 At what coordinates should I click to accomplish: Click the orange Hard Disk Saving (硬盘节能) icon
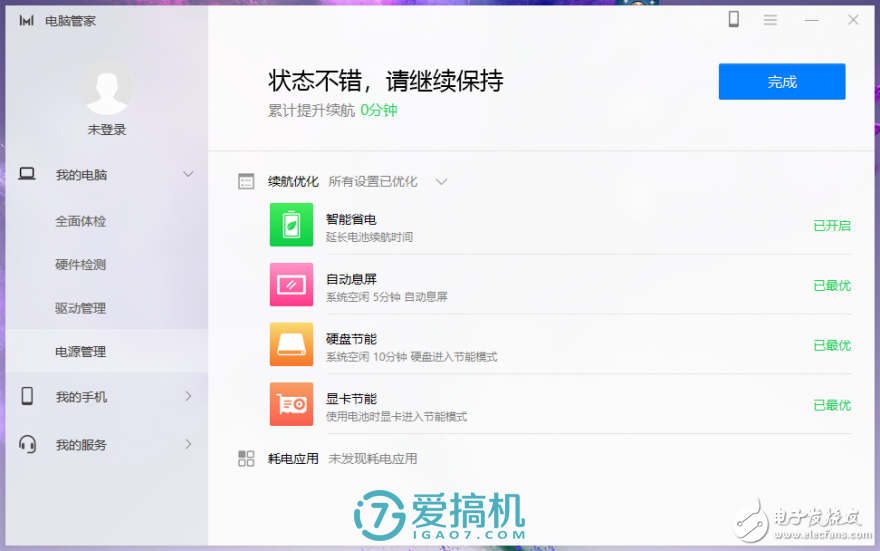(x=291, y=344)
